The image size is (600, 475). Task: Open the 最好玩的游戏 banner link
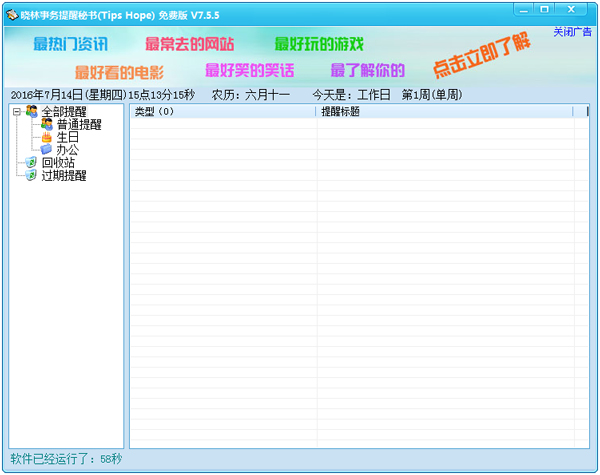[318, 45]
